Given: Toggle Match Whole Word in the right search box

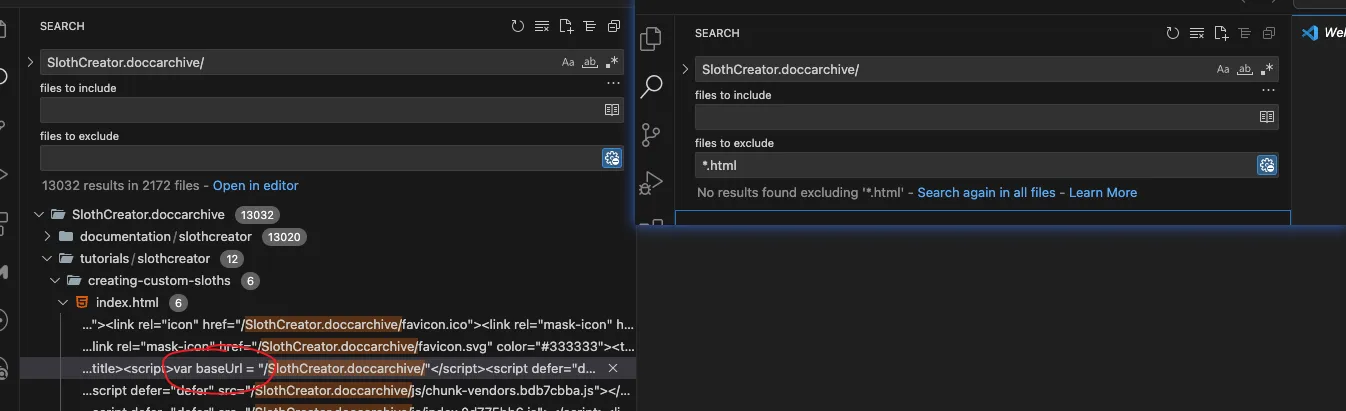Looking at the screenshot, I should tap(1245, 69).
